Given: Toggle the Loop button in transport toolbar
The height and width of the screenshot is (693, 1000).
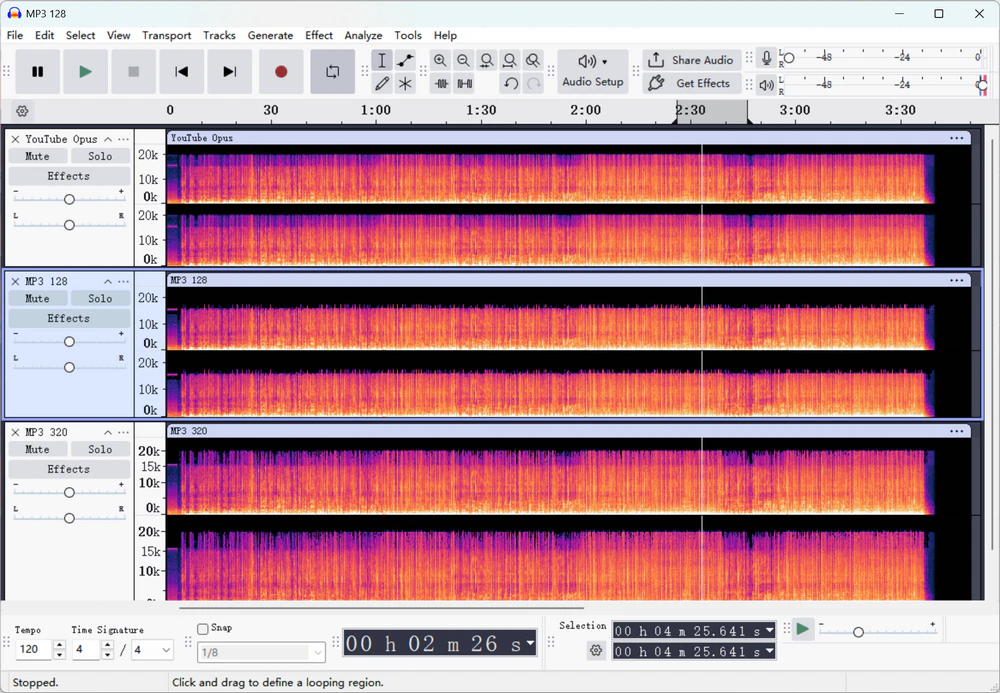Looking at the screenshot, I should (x=332, y=71).
